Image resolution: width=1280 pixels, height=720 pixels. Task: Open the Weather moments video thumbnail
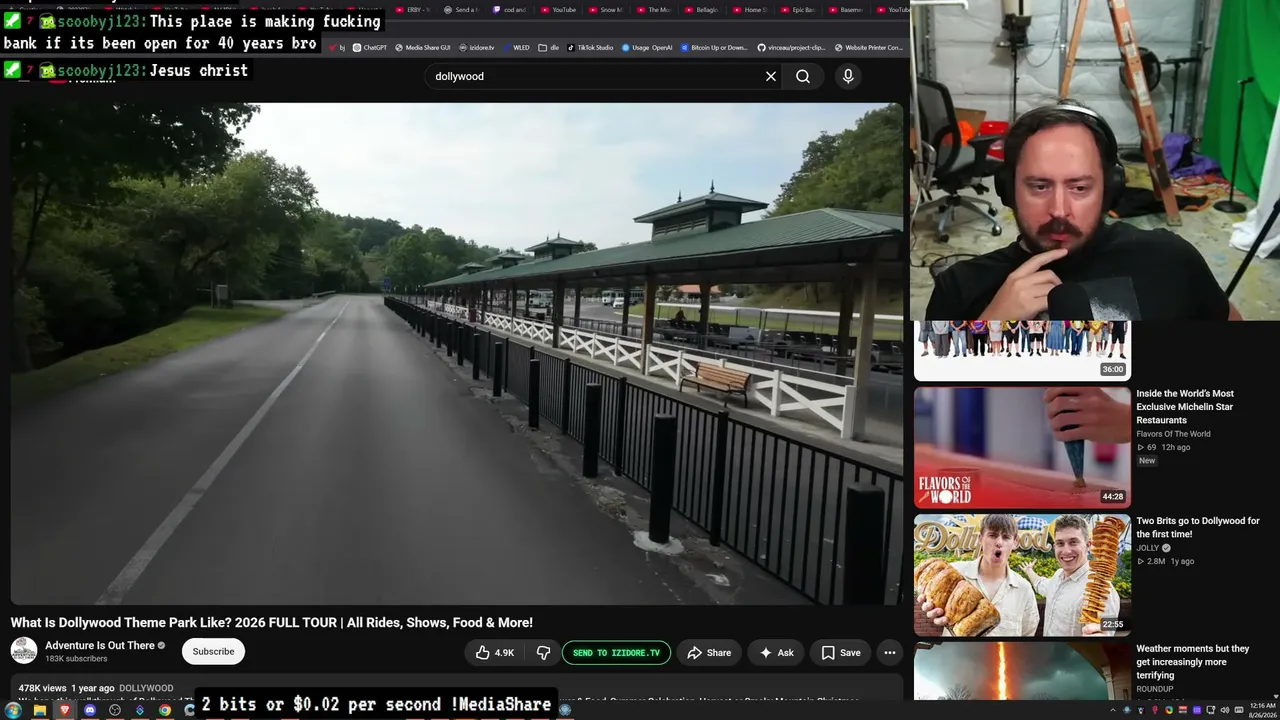1022,671
